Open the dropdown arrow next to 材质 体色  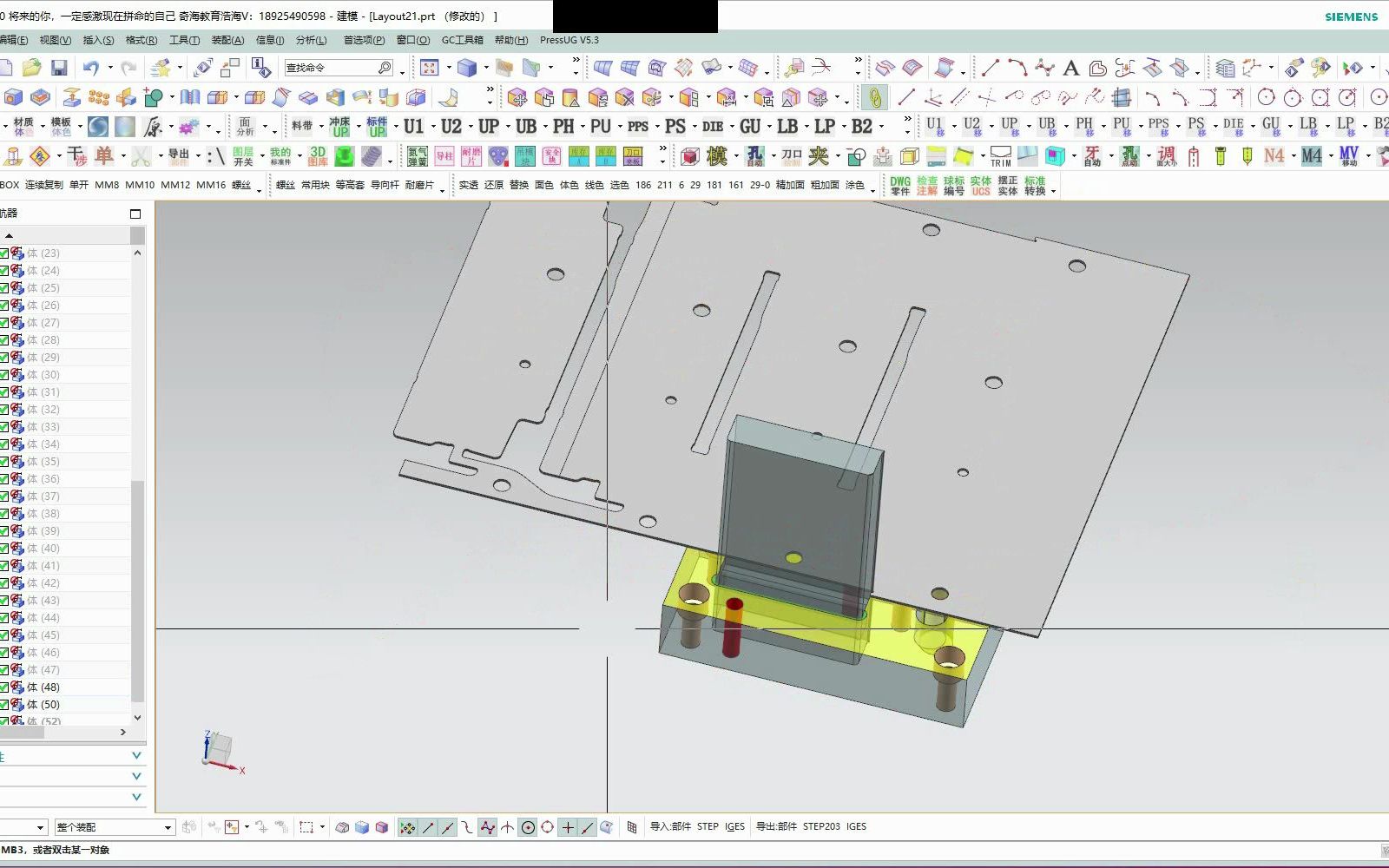click(43, 127)
